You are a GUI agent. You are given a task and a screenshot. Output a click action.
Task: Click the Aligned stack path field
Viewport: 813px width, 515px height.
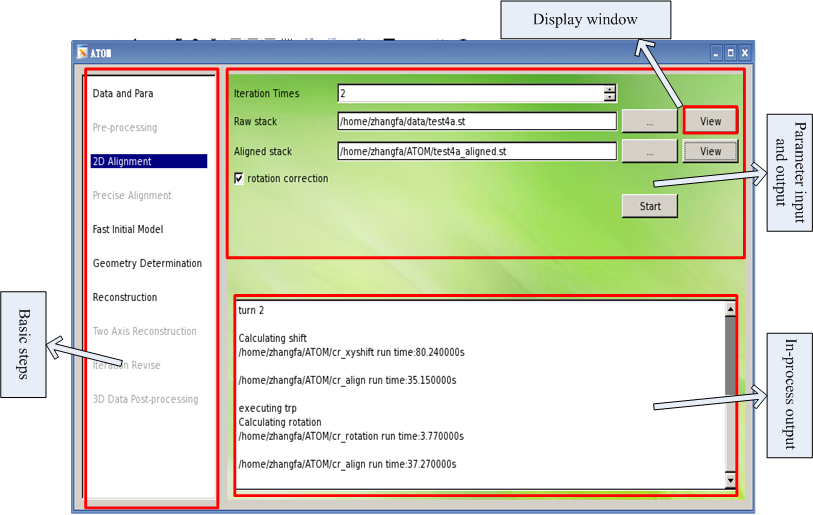[x=476, y=152]
